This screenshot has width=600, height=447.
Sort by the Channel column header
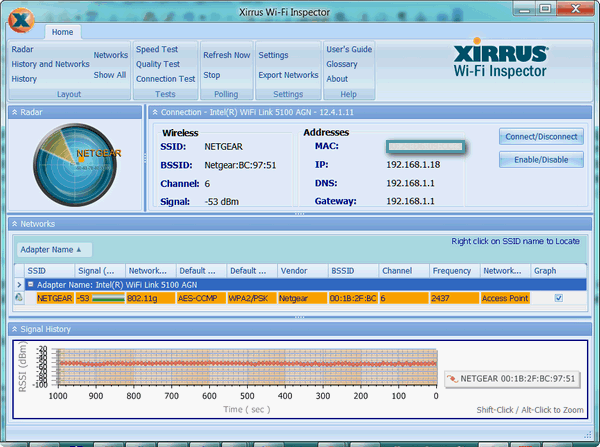(x=404, y=271)
